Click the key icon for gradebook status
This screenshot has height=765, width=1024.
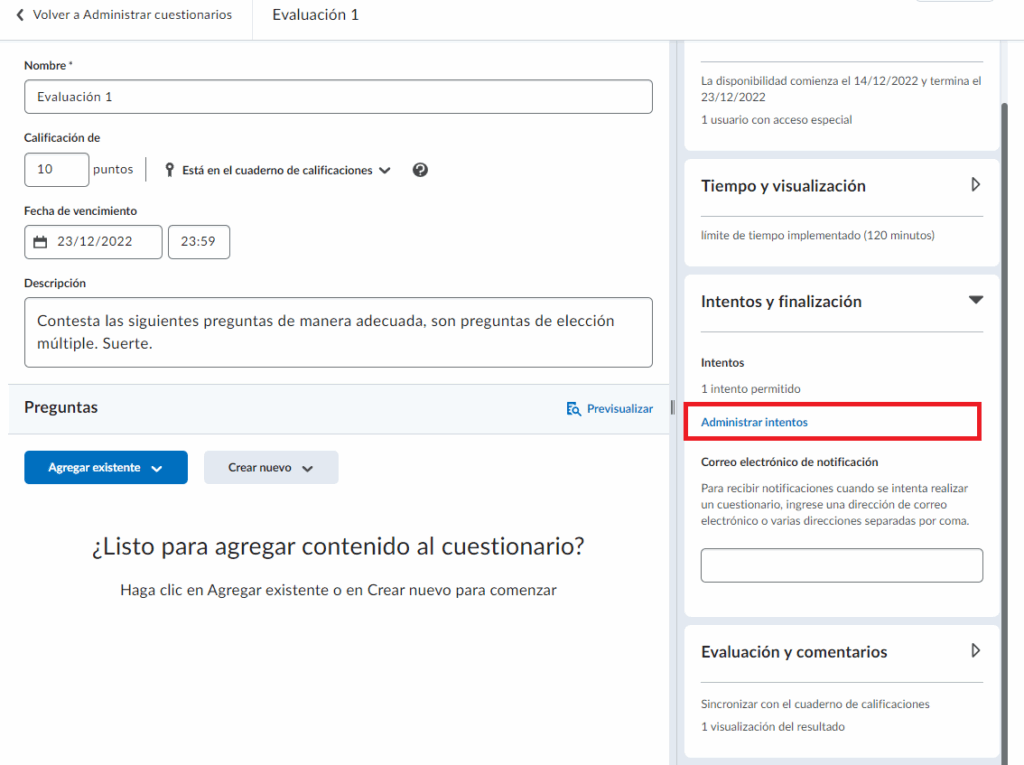[169, 170]
